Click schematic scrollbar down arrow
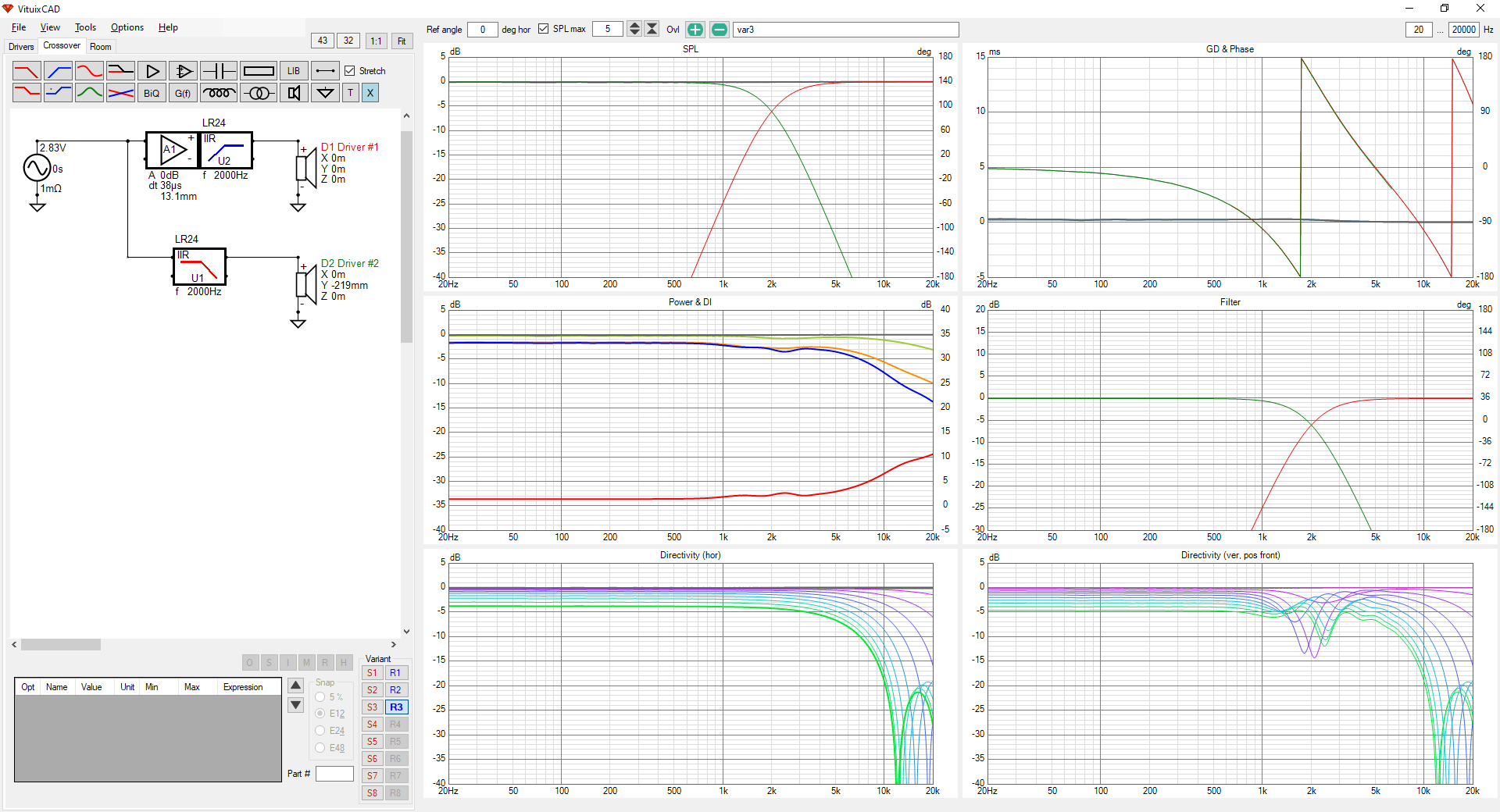 406,632
